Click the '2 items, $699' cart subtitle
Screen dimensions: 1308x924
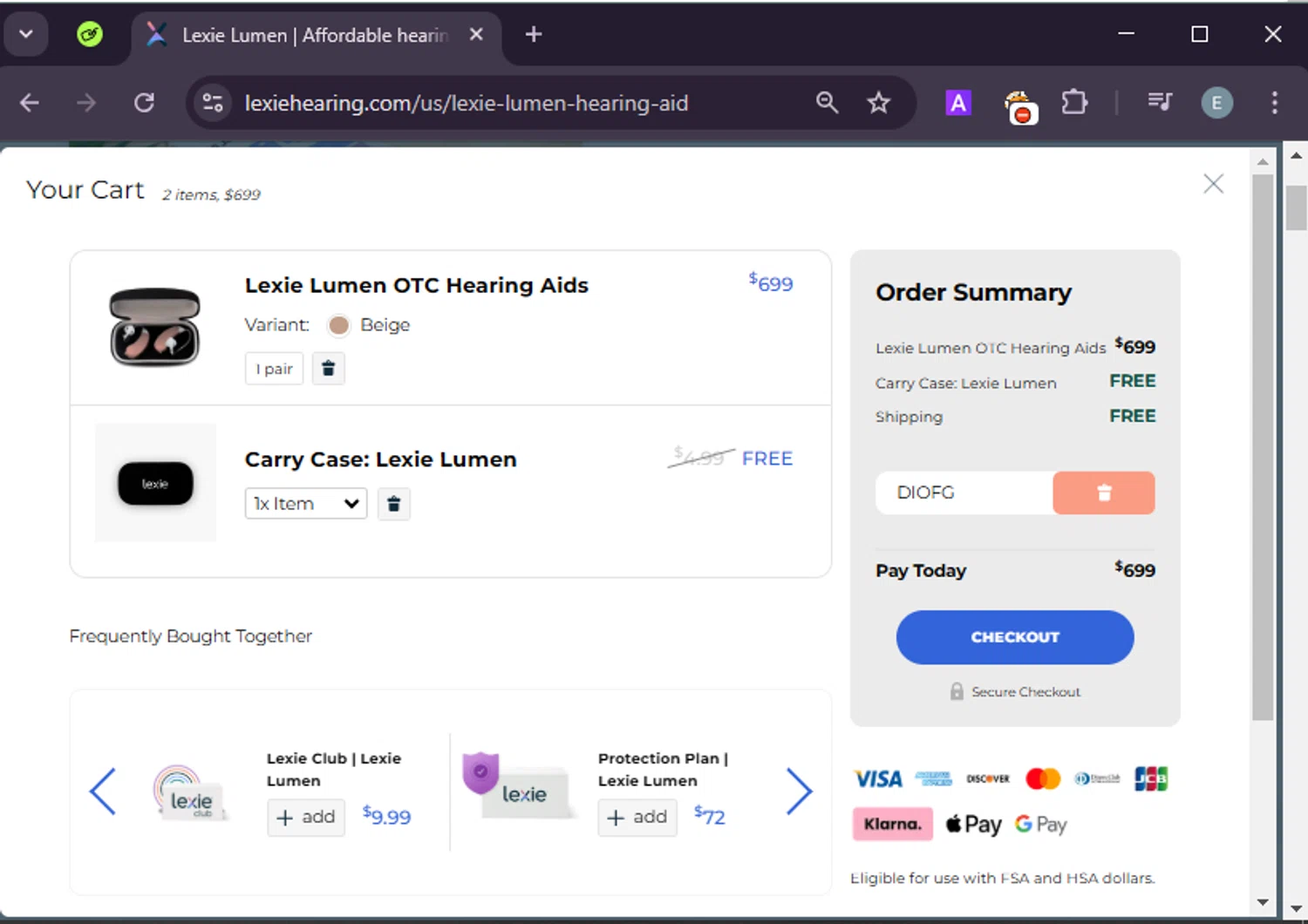pos(211,194)
